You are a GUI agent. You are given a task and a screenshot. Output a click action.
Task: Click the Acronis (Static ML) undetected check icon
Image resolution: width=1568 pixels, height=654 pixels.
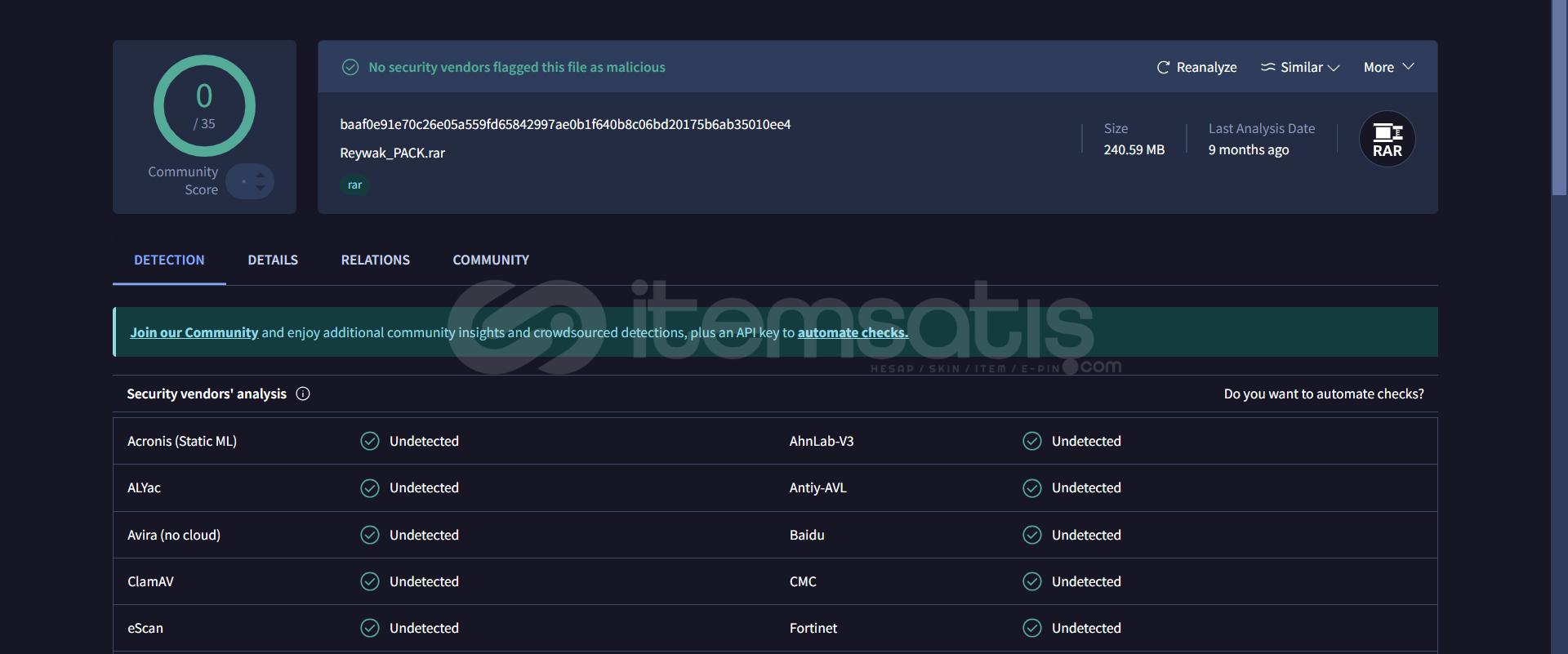[370, 441]
